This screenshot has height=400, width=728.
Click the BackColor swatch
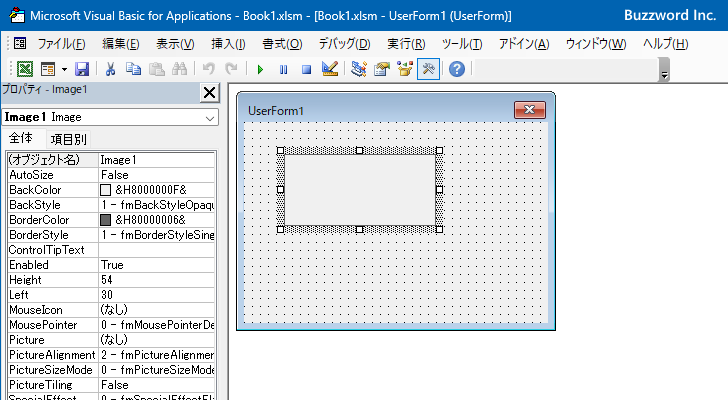coord(106,190)
